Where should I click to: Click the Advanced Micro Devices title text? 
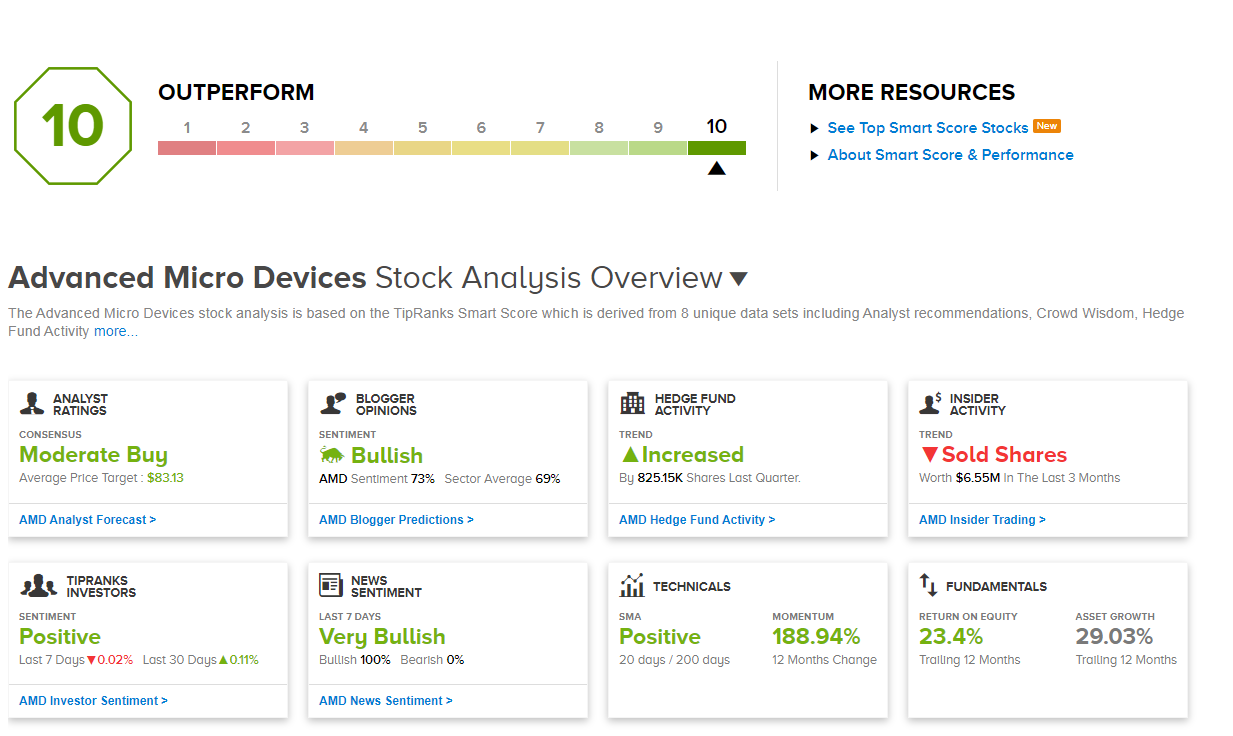(187, 278)
